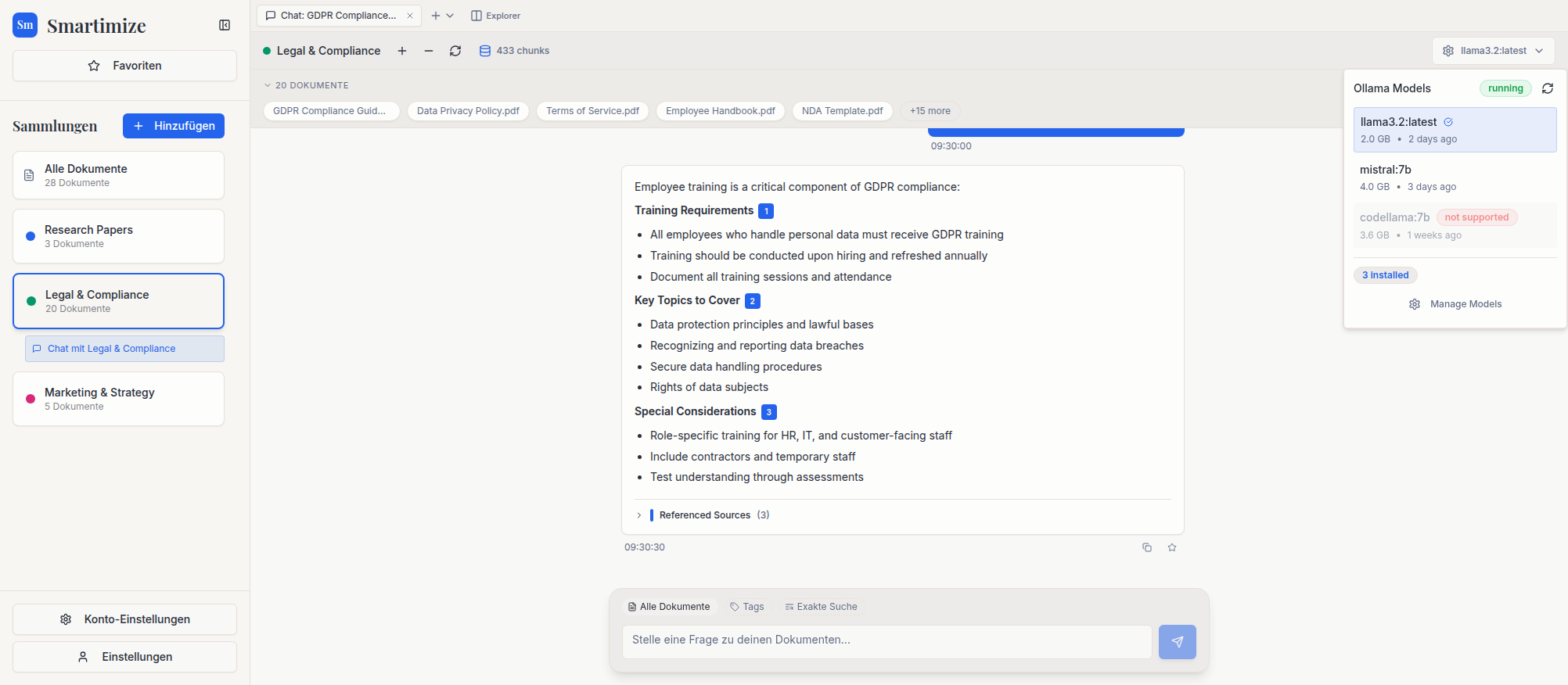Image resolution: width=1568 pixels, height=685 pixels.
Task: Select the Legal & Compliance collection card
Action: coord(118,301)
